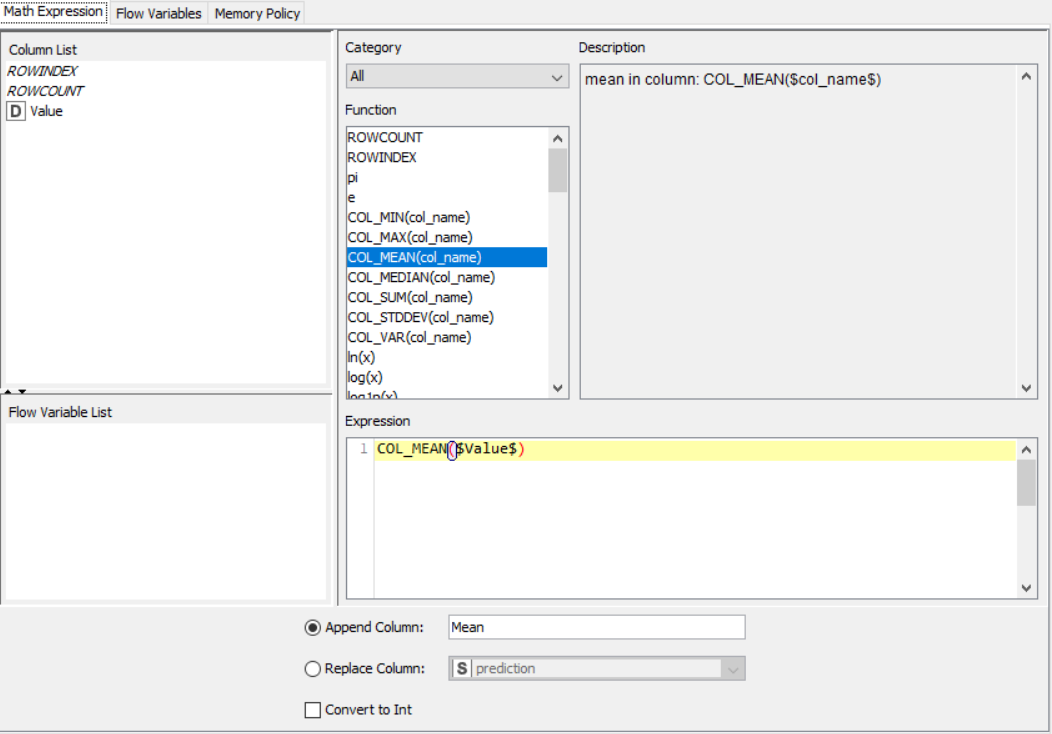Open the Replace Column prediction dropdown
This screenshot has height=734, width=1052.
coord(596,669)
